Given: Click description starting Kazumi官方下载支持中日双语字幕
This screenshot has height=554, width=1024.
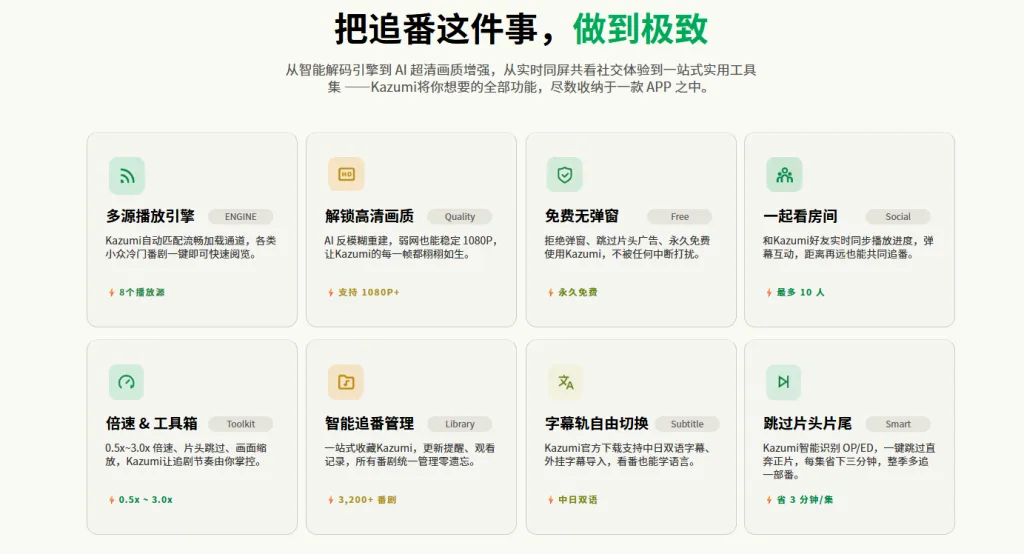Looking at the screenshot, I should pyautogui.click(x=628, y=455).
